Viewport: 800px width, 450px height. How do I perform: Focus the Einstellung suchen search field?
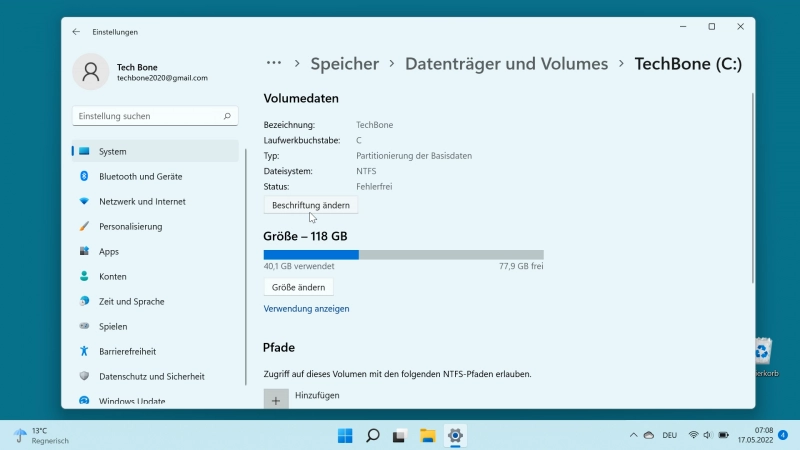[155, 116]
